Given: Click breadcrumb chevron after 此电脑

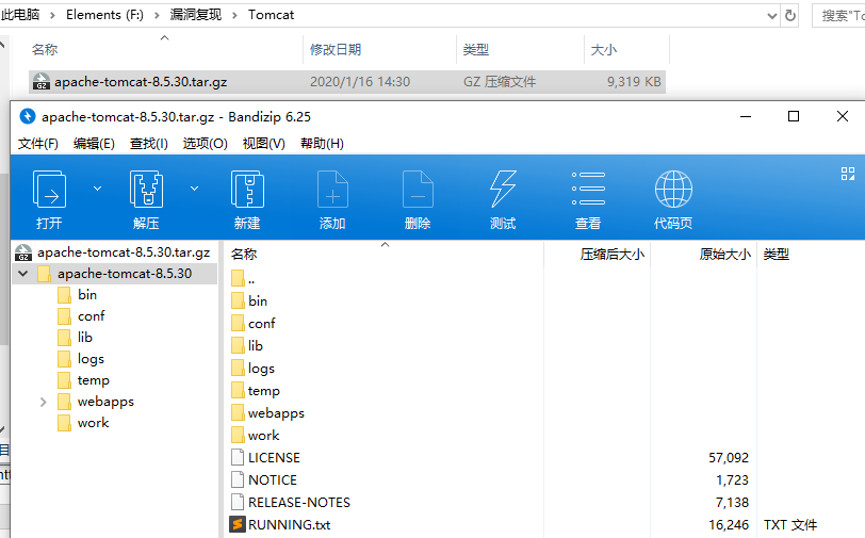Looking at the screenshot, I should (x=52, y=15).
